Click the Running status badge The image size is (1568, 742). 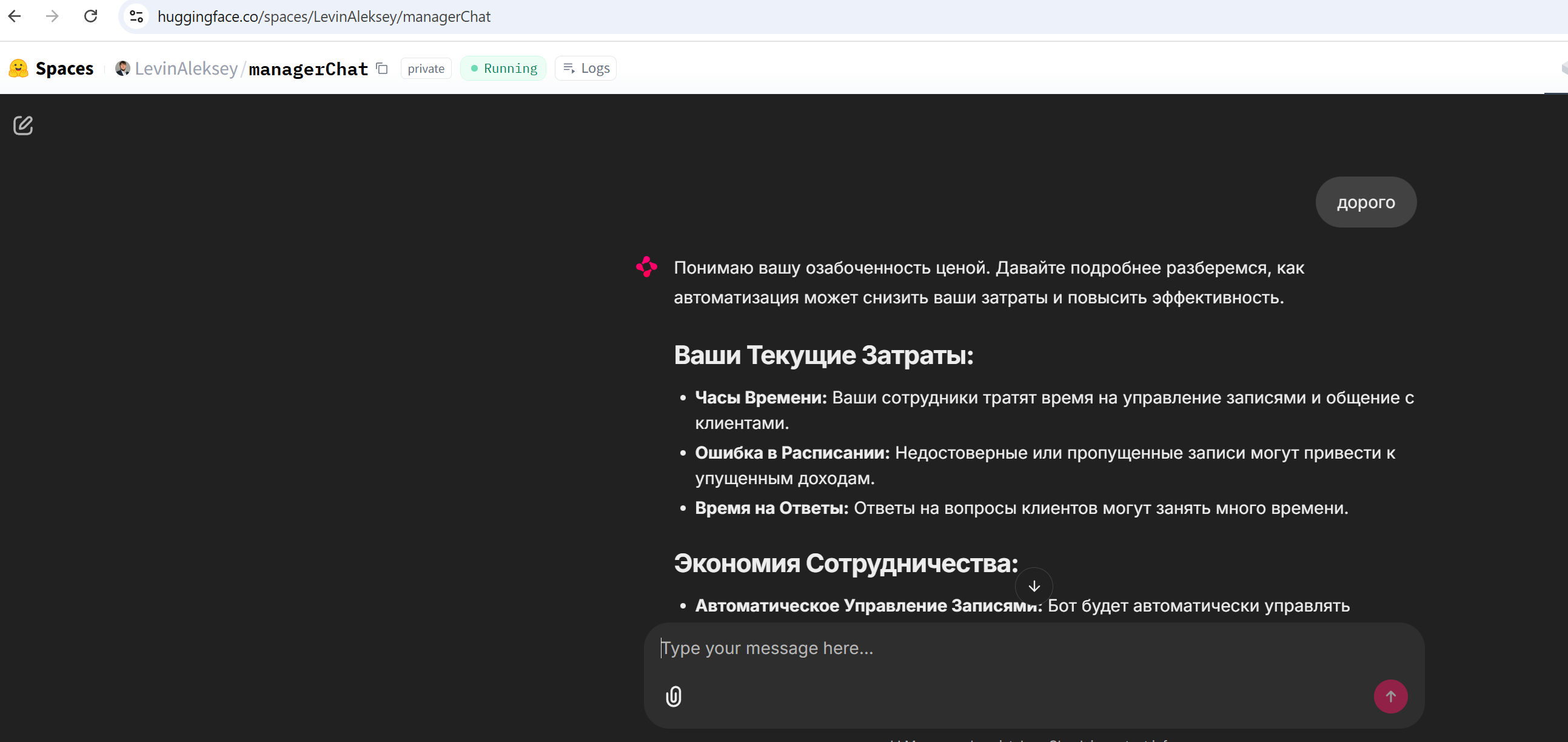click(x=503, y=67)
